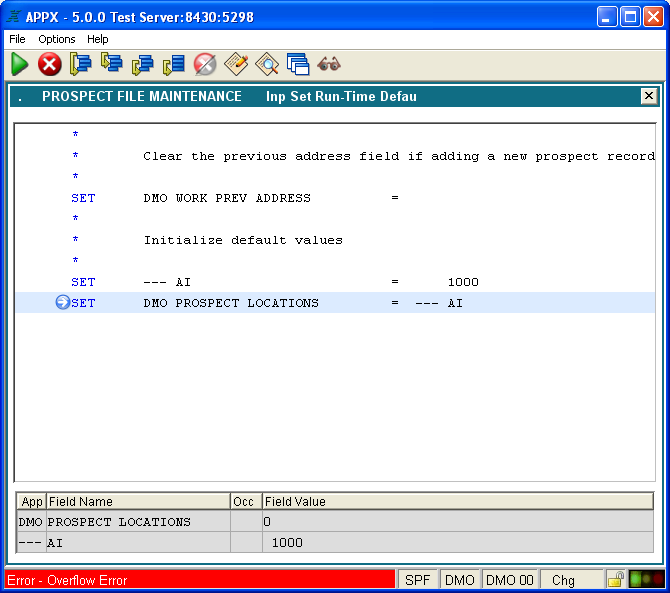Open the Options menu
Image resolution: width=670 pixels, height=593 pixels.
(57, 39)
